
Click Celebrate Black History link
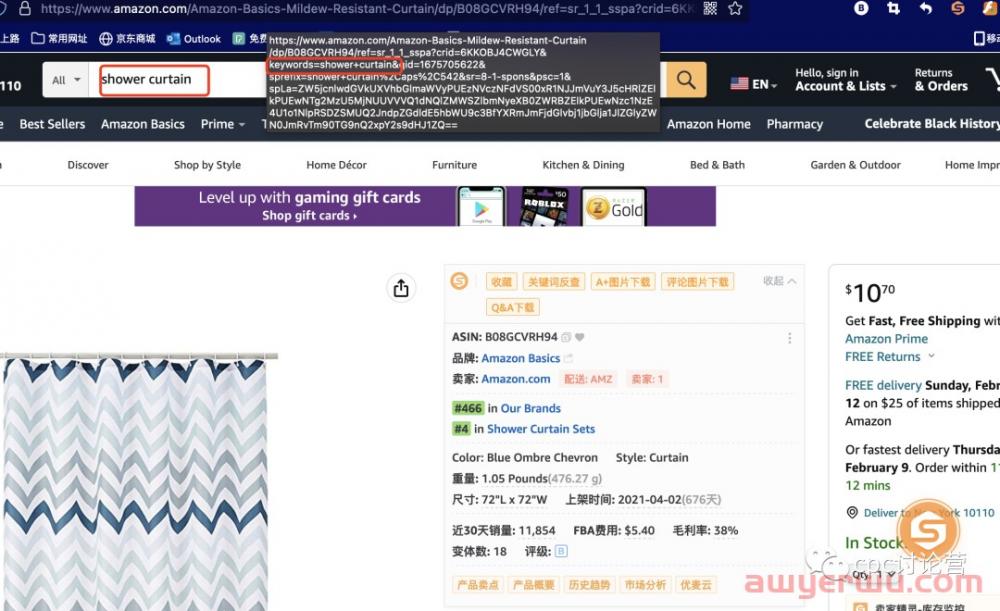932,124
